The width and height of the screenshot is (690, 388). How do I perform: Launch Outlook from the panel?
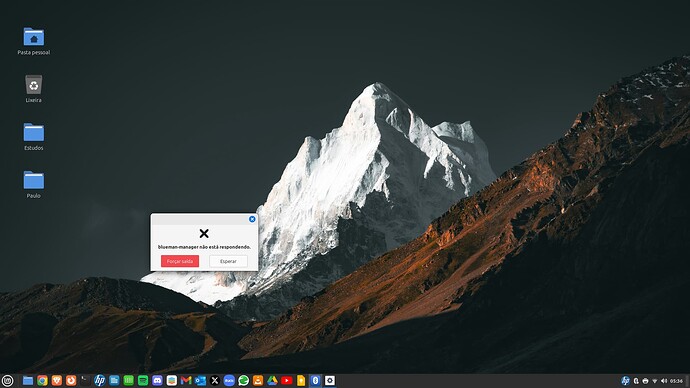tap(200, 381)
